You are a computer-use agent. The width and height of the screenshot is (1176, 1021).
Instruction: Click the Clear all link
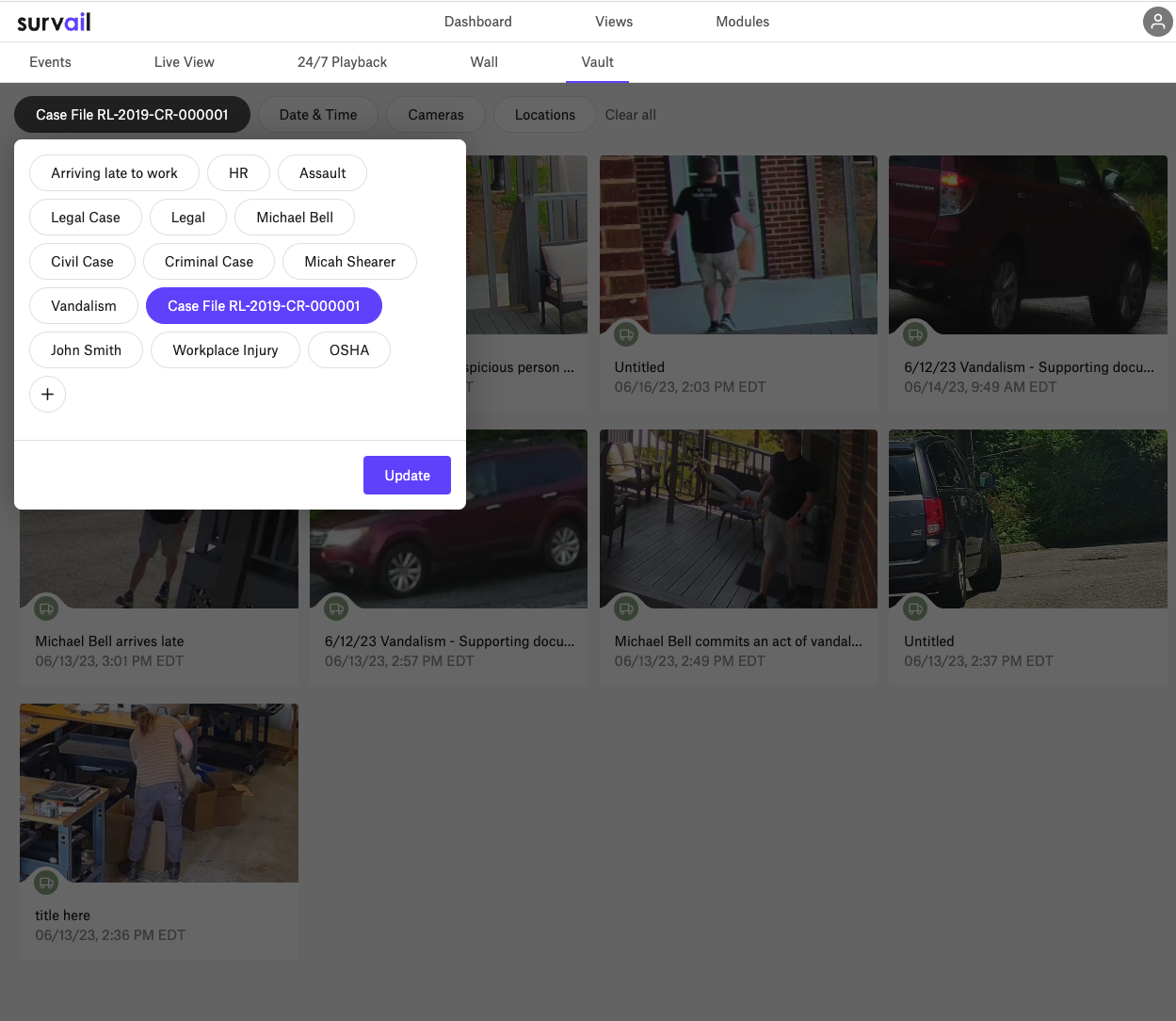pyautogui.click(x=631, y=115)
